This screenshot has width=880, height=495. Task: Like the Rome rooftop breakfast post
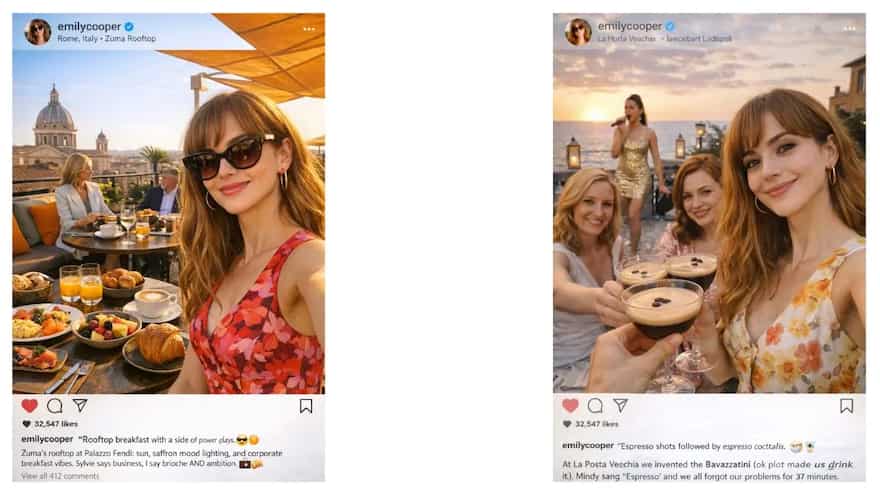29,405
